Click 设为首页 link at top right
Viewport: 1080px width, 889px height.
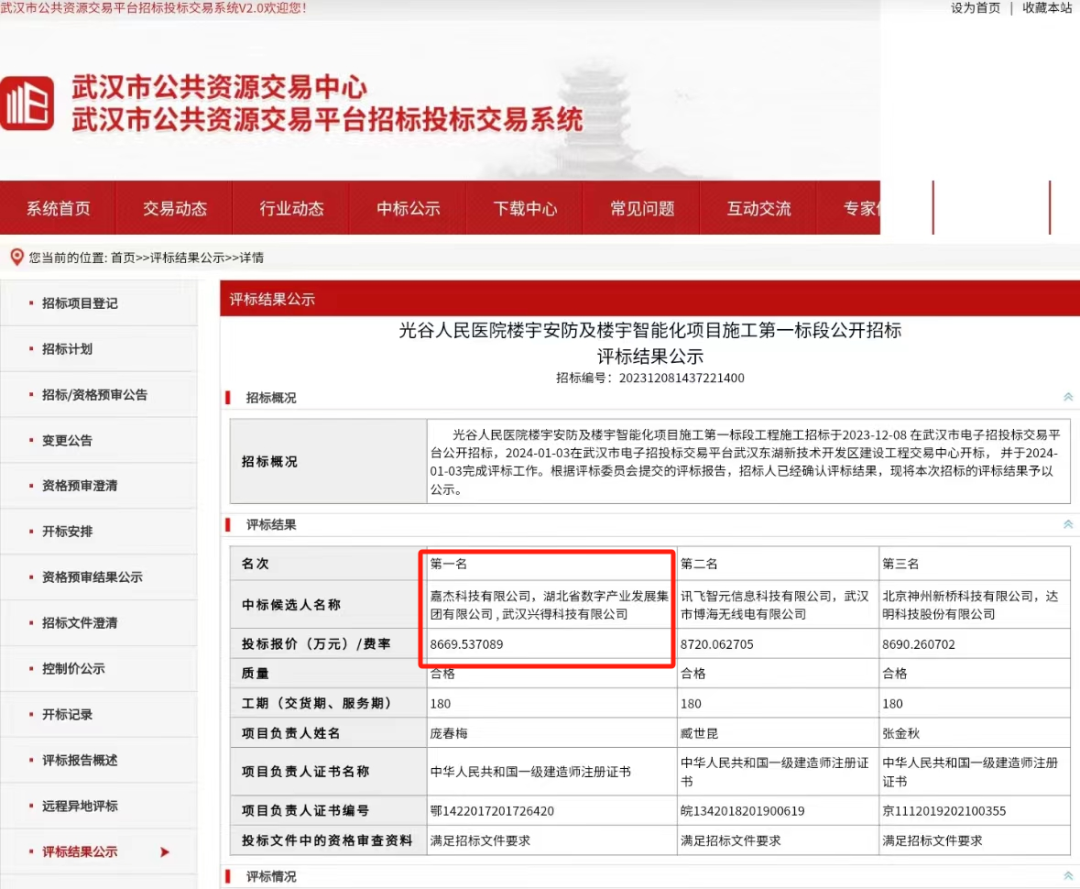pos(975,8)
